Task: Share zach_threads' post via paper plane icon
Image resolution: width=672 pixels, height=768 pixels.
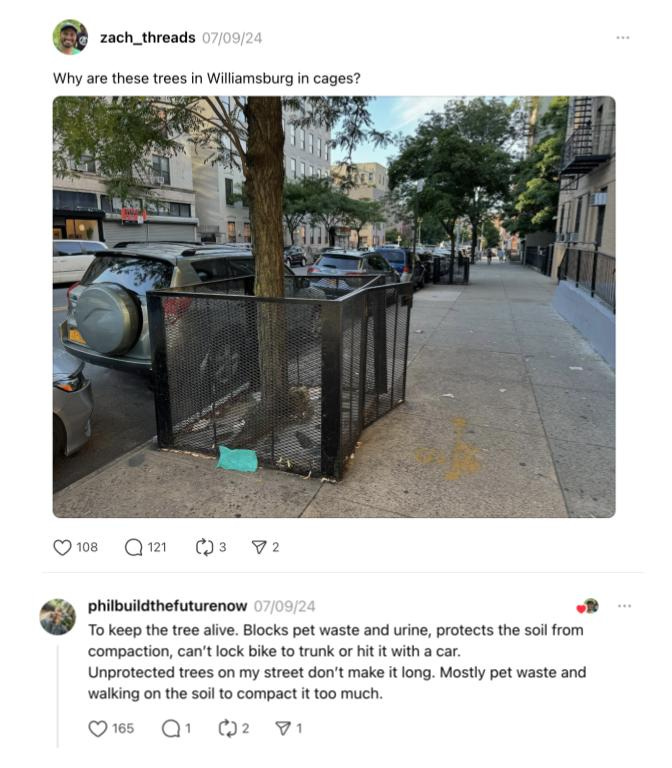Action: (x=259, y=547)
